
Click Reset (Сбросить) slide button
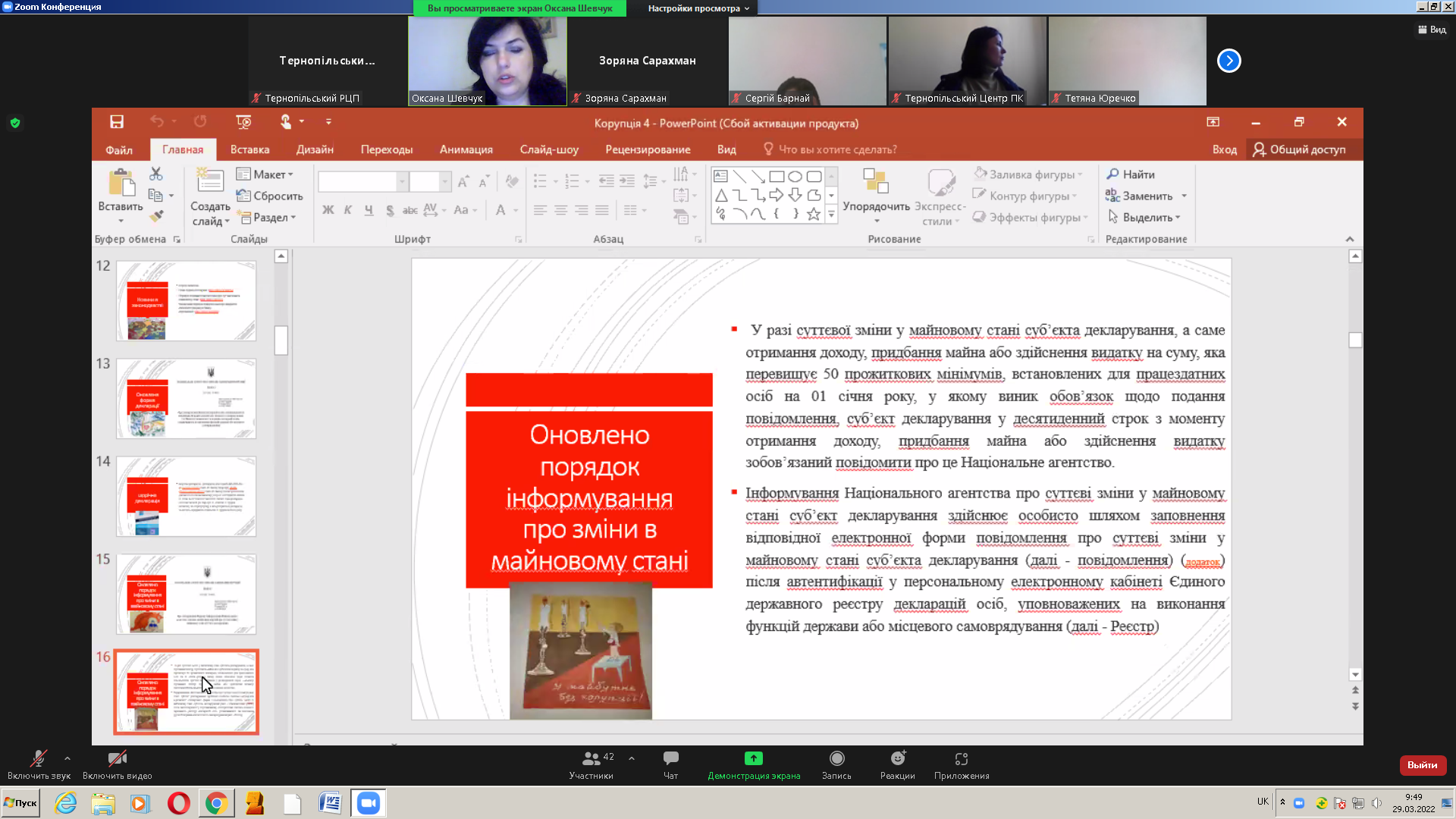click(269, 196)
